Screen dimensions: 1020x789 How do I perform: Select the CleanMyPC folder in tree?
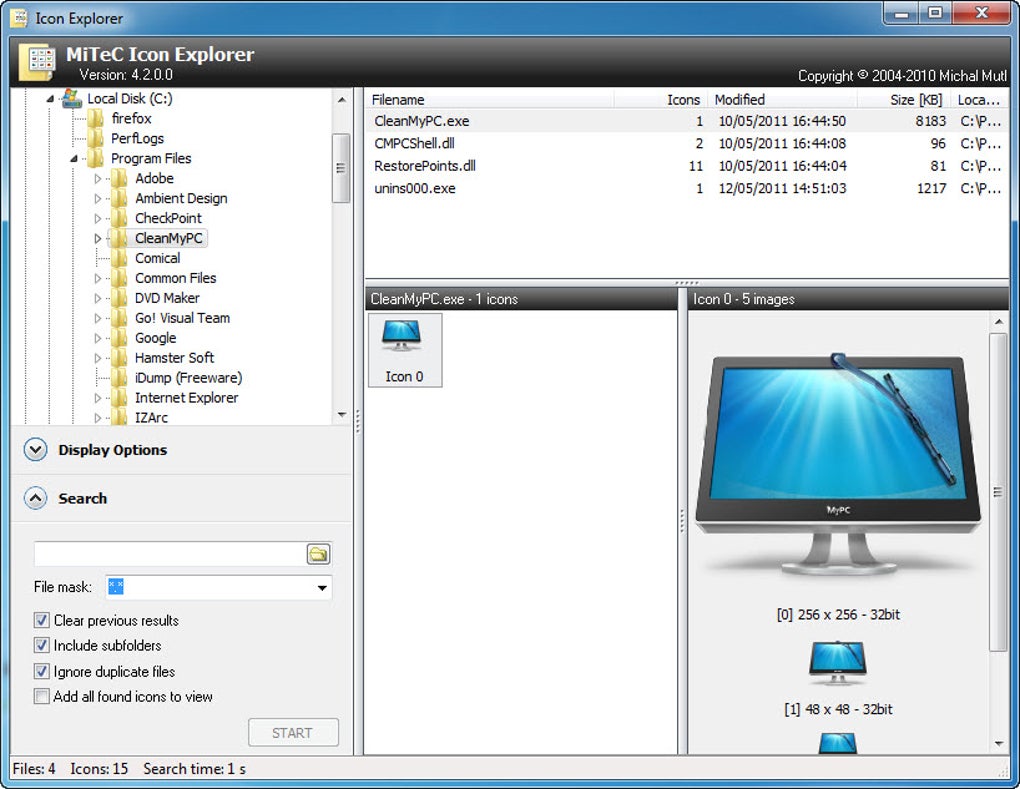[168, 239]
